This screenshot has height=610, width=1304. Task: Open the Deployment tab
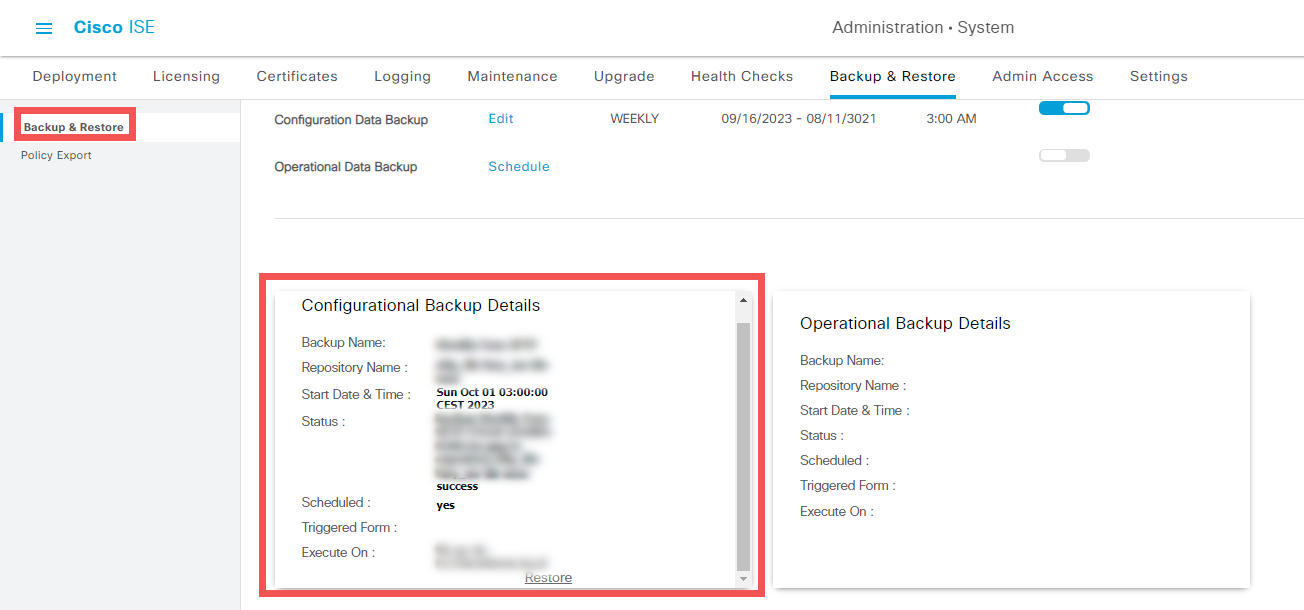74,76
